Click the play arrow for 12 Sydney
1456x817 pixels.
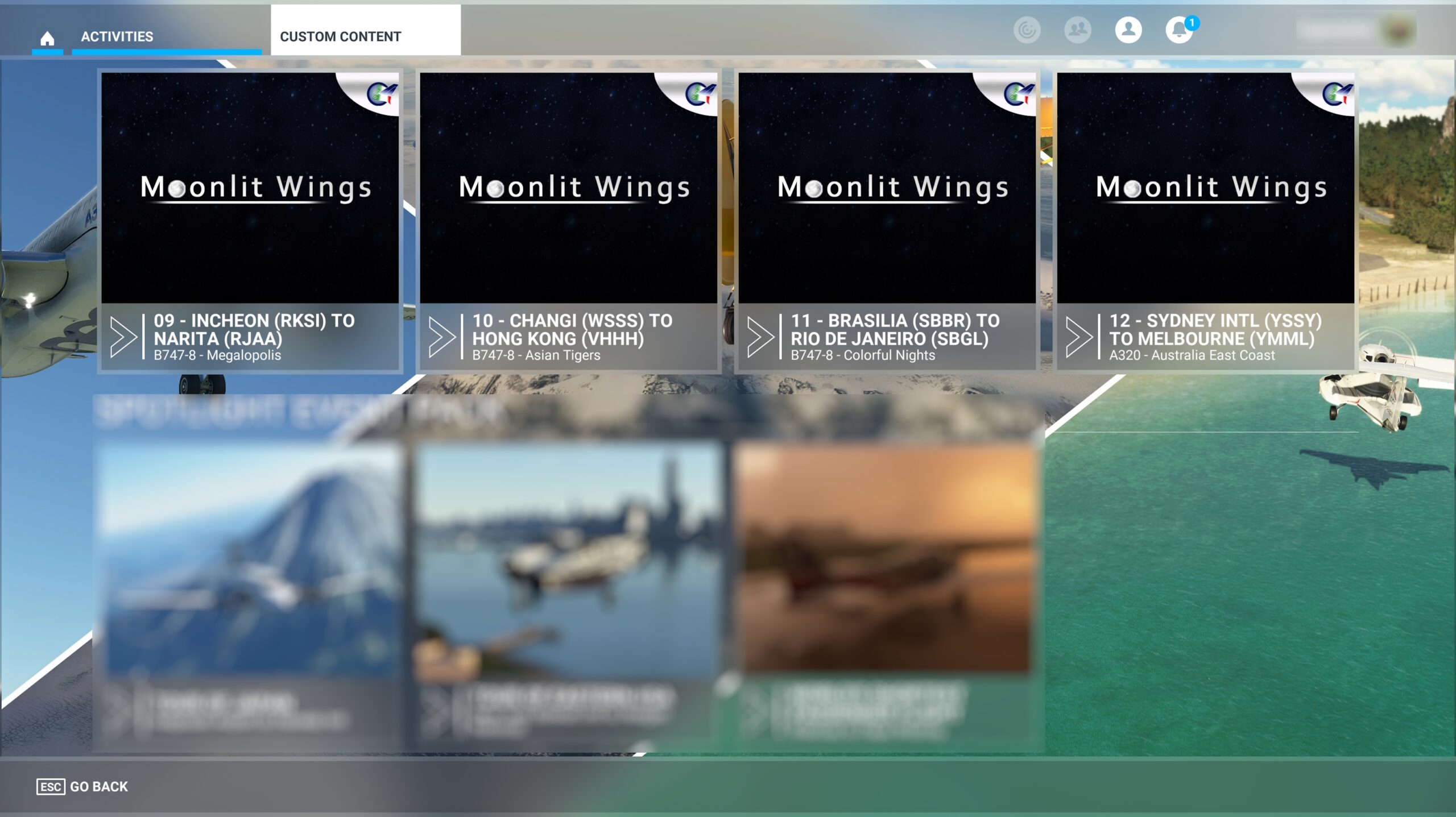pyautogui.click(x=1079, y=337)
